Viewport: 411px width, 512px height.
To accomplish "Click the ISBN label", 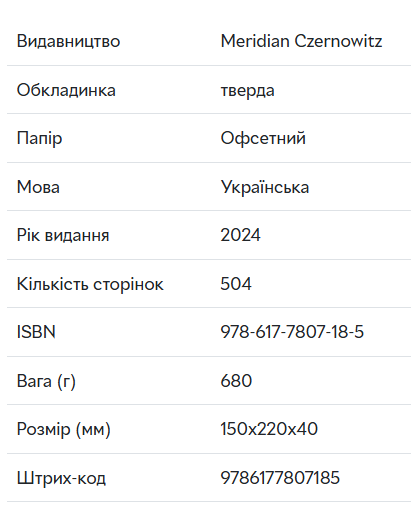I will 36,332.
